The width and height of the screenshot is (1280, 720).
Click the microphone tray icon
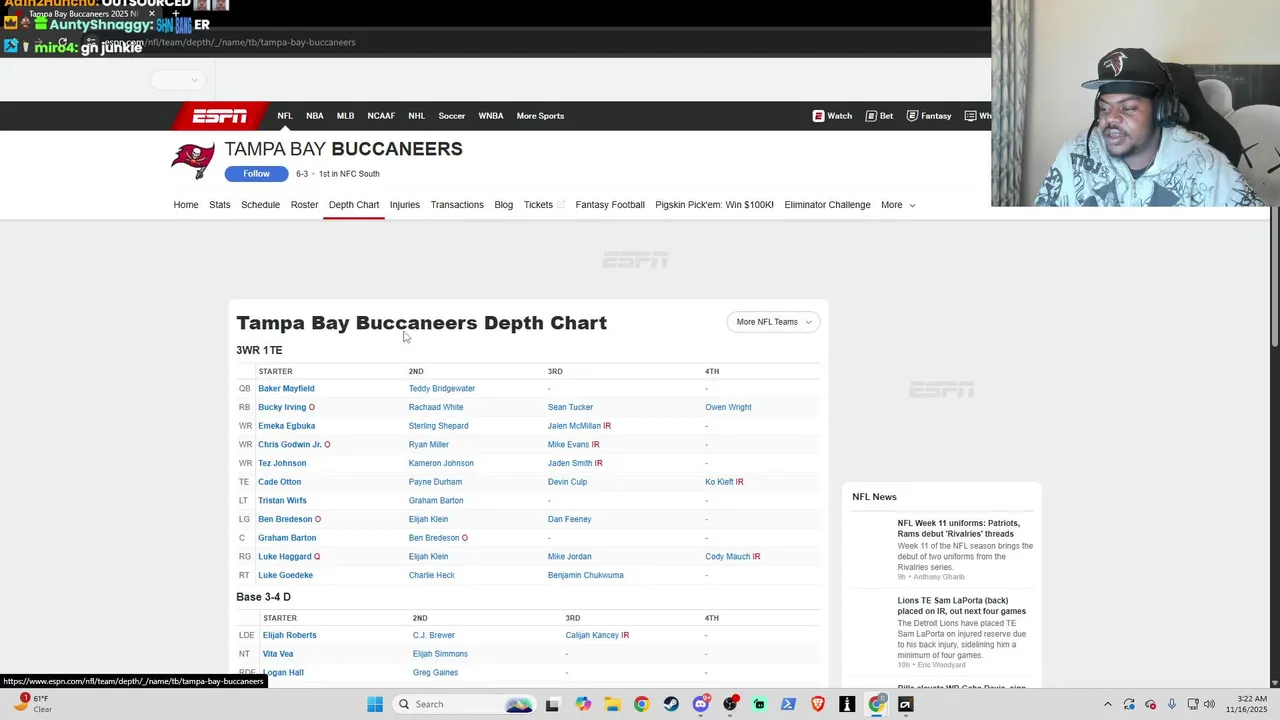(1172, 704)
